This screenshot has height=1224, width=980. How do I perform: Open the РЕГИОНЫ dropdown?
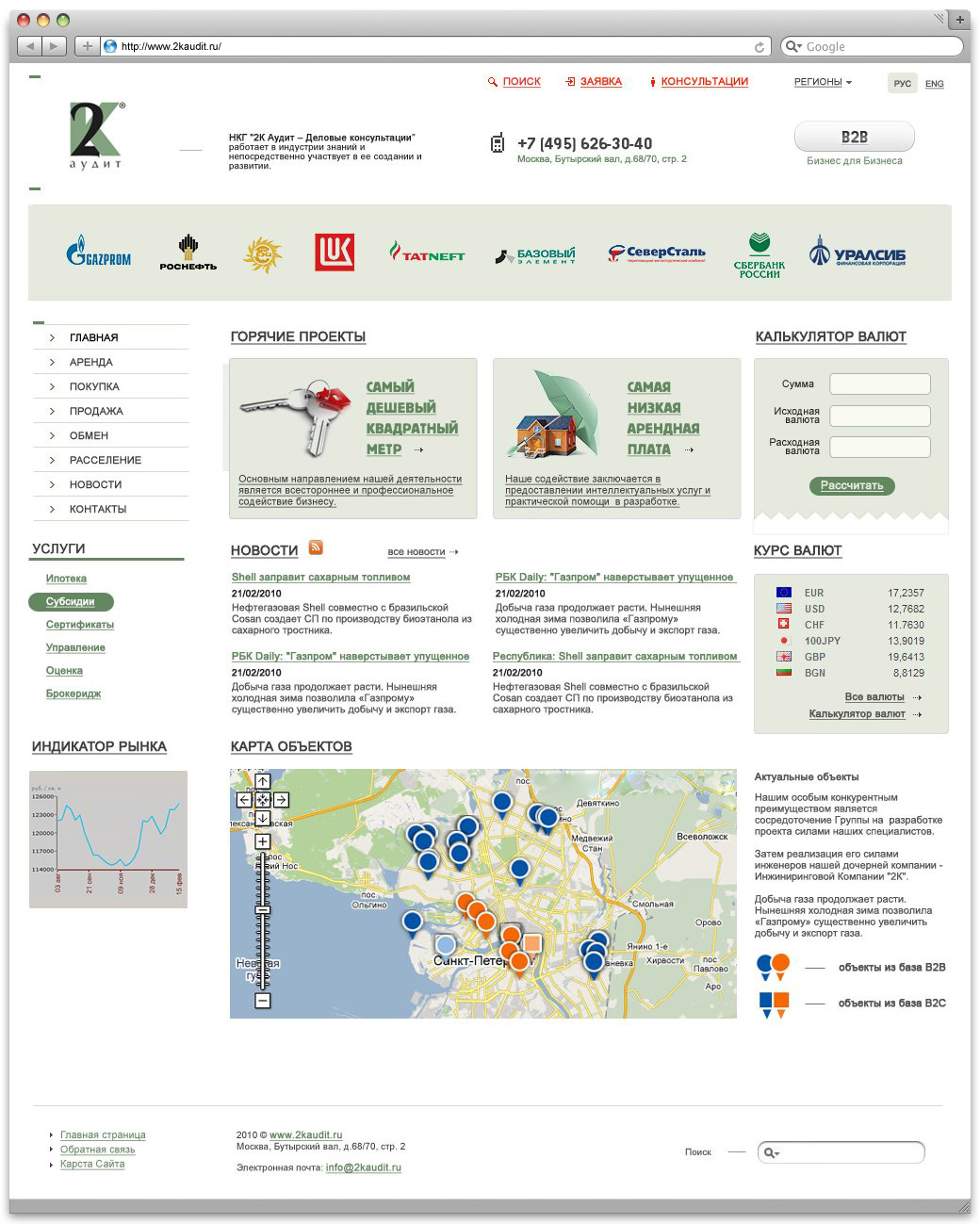[823, 82]
